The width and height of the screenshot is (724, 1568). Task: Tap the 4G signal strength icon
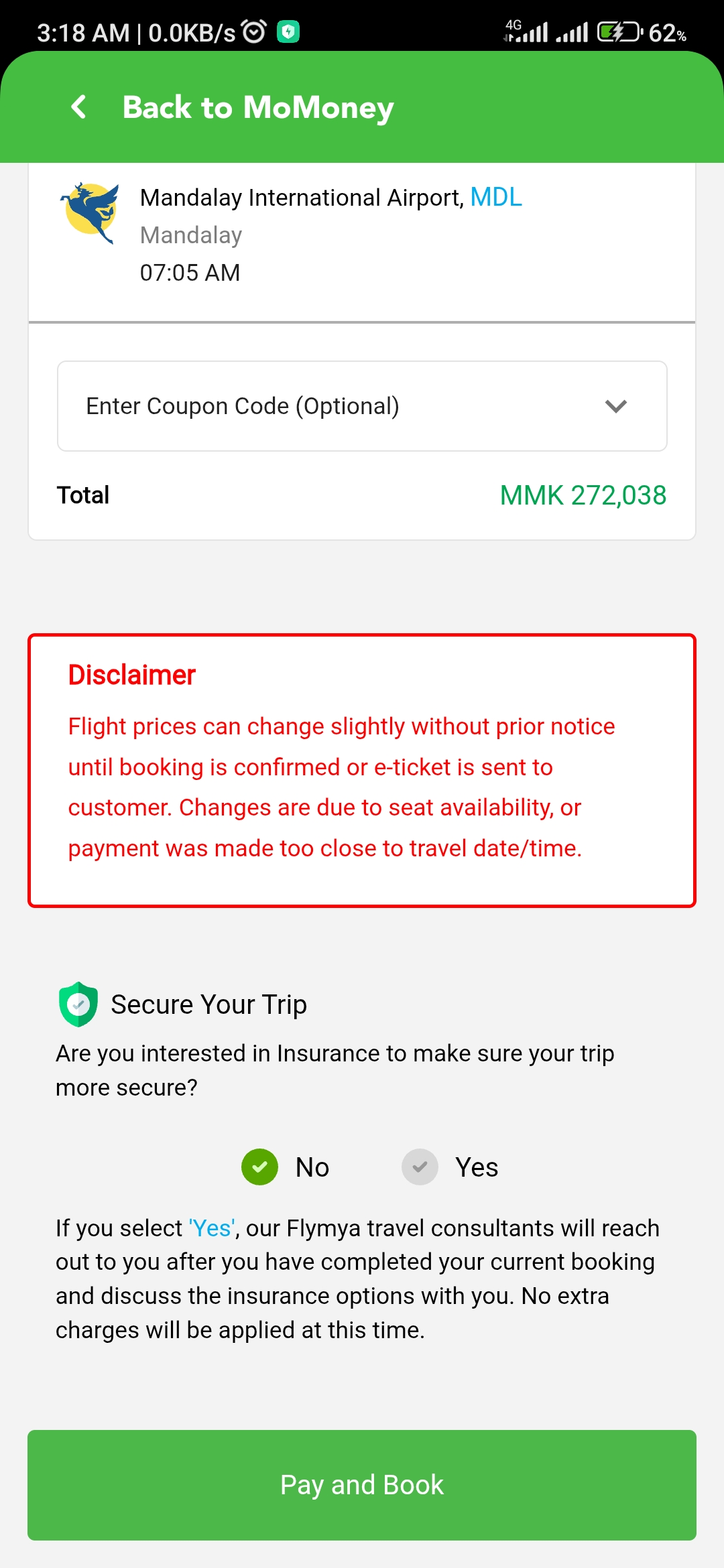click(x=526, y=31)
